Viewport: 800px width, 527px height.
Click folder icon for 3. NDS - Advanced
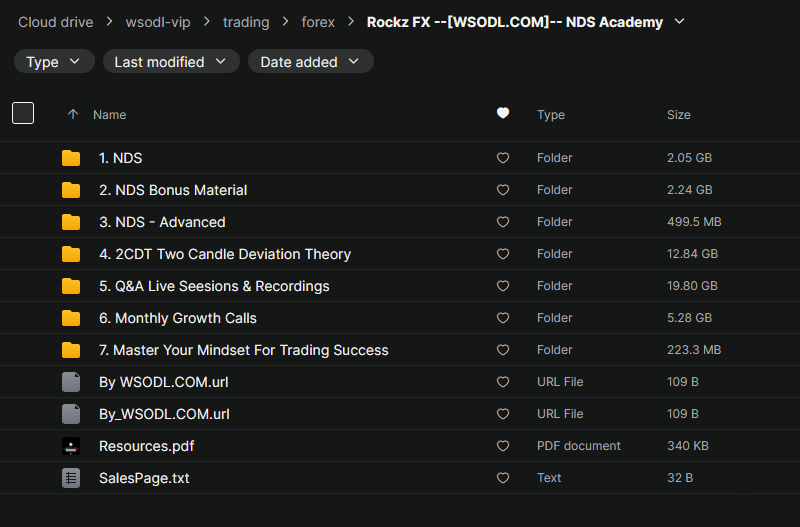point(71,222)
